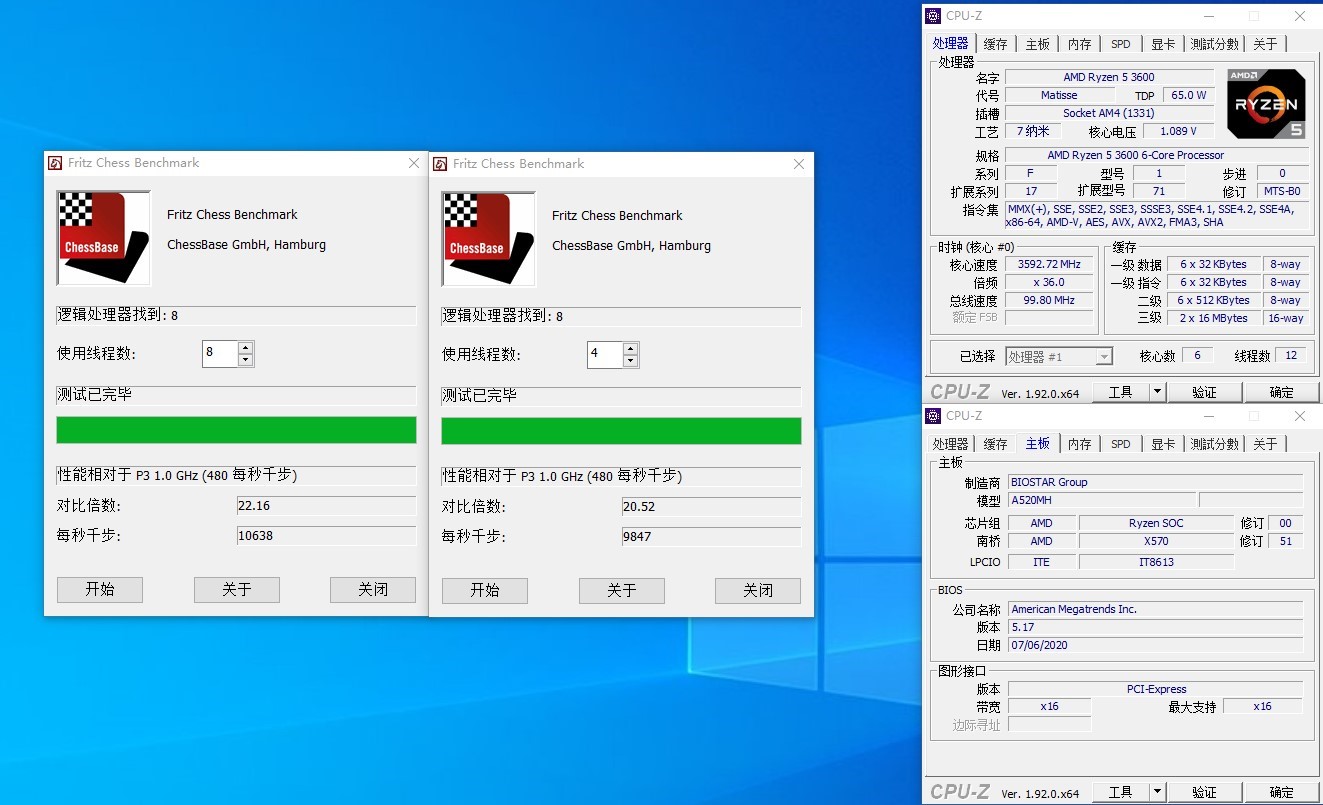This screenshot has height=805, width=1323.
Task: Minimize the lower CPU-Z window
Action: coord(1208,415)
